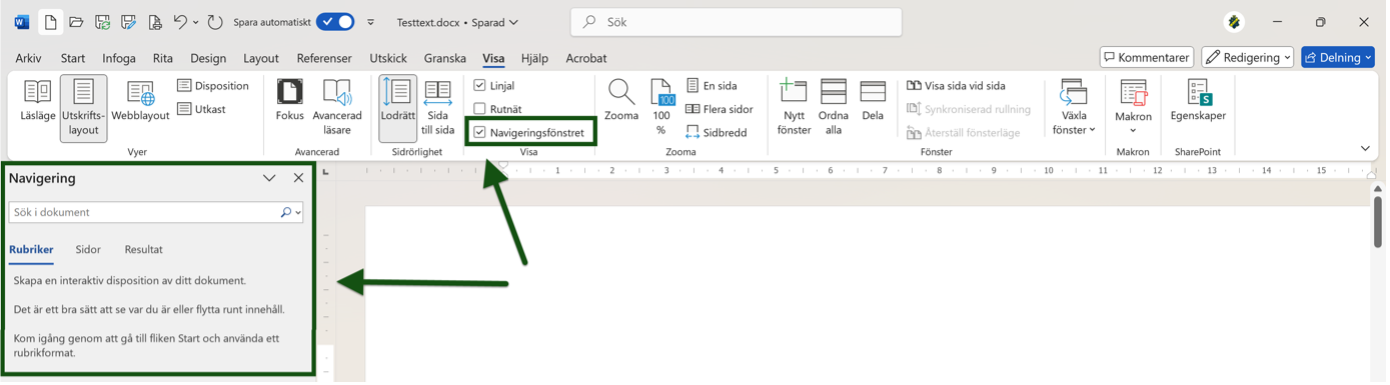This screenshot has height=385, width=1390.
Task: Select the Rubriker tab in Navigering
Action: (x=31, y=250)
